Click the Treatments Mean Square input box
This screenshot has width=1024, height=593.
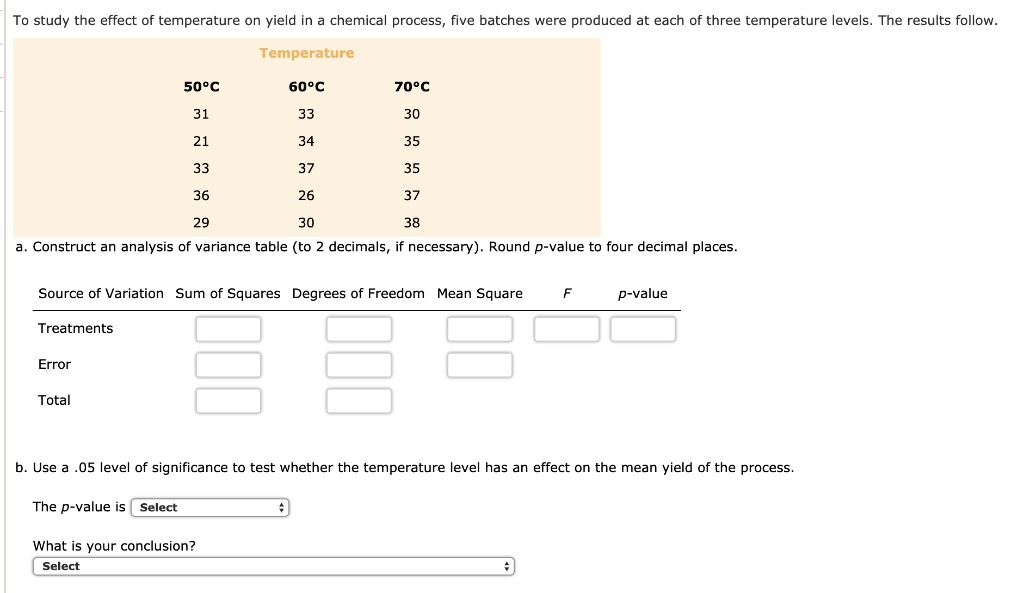(x=480, y=328)
